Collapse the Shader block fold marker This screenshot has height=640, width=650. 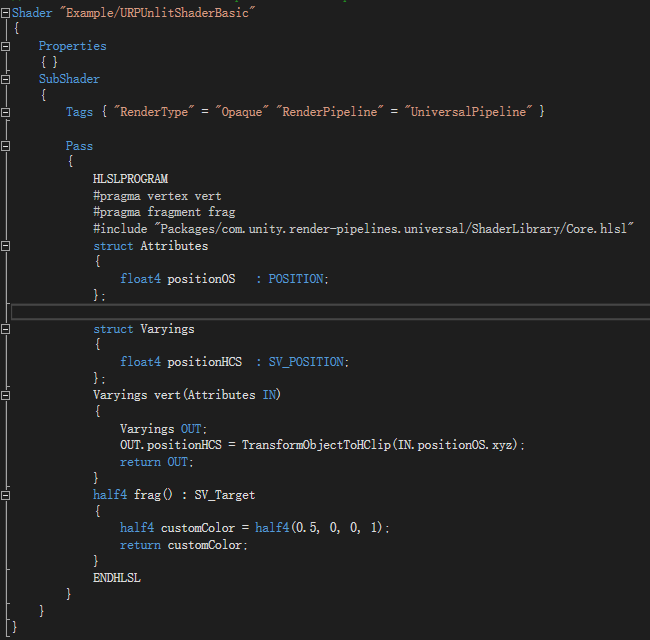click(5, 13)
